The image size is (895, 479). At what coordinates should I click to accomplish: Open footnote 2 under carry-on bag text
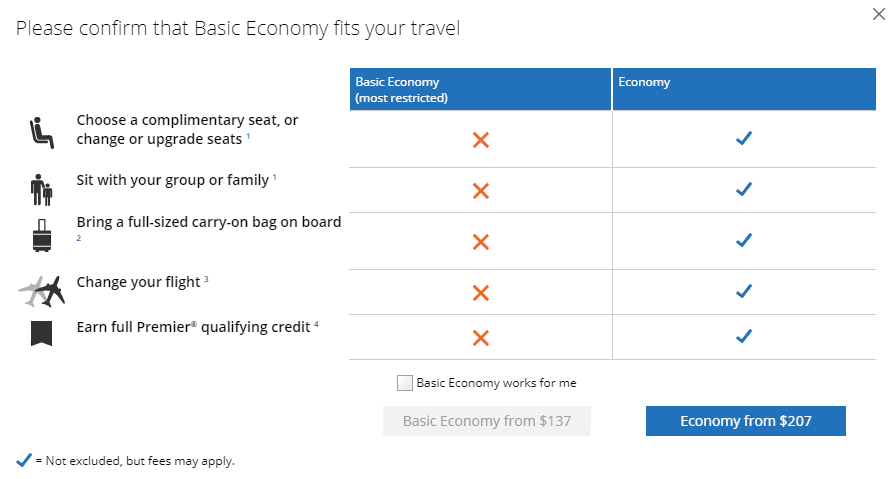[79, 238]
